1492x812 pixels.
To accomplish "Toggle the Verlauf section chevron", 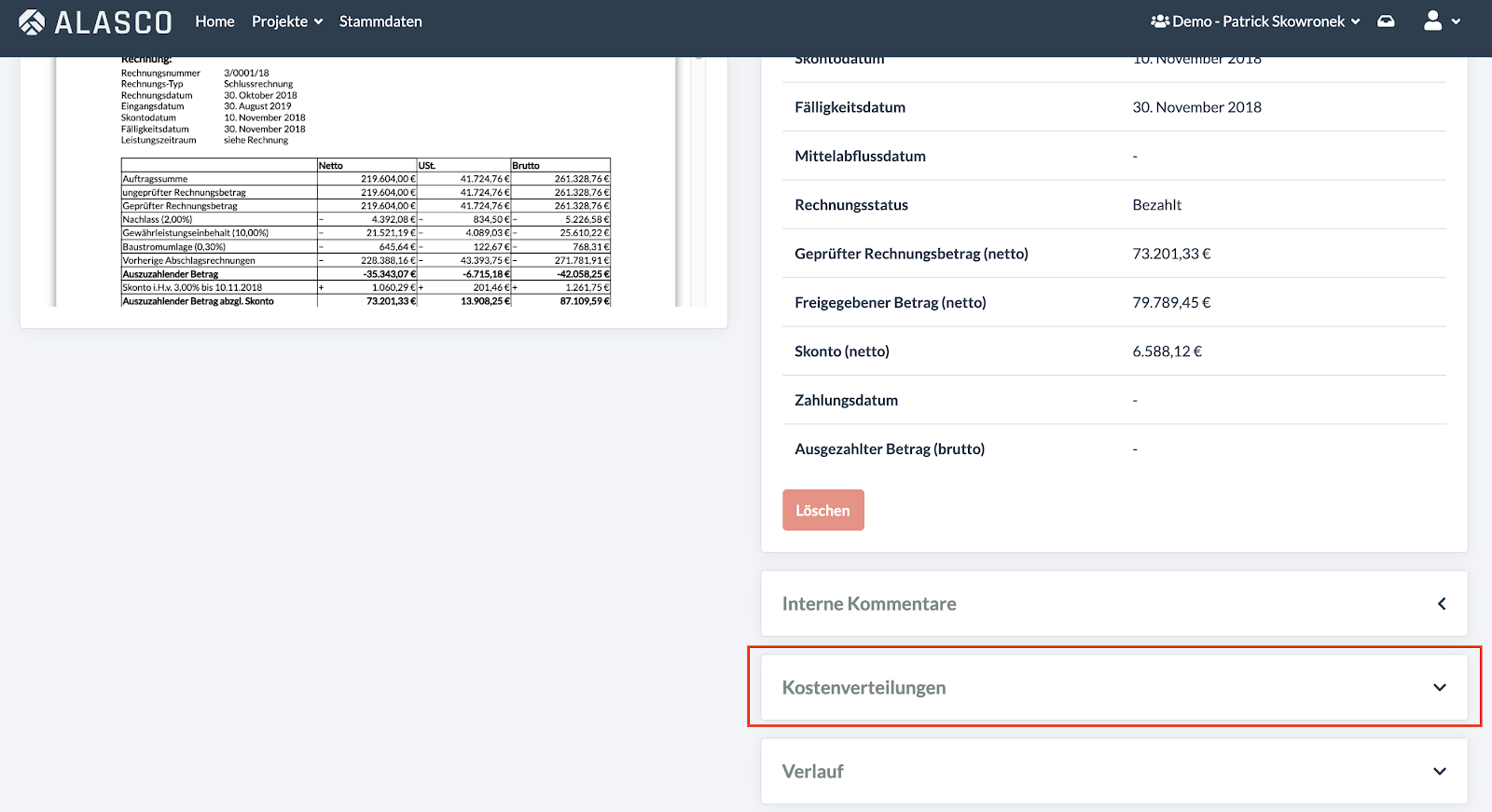I will 1440,771.
